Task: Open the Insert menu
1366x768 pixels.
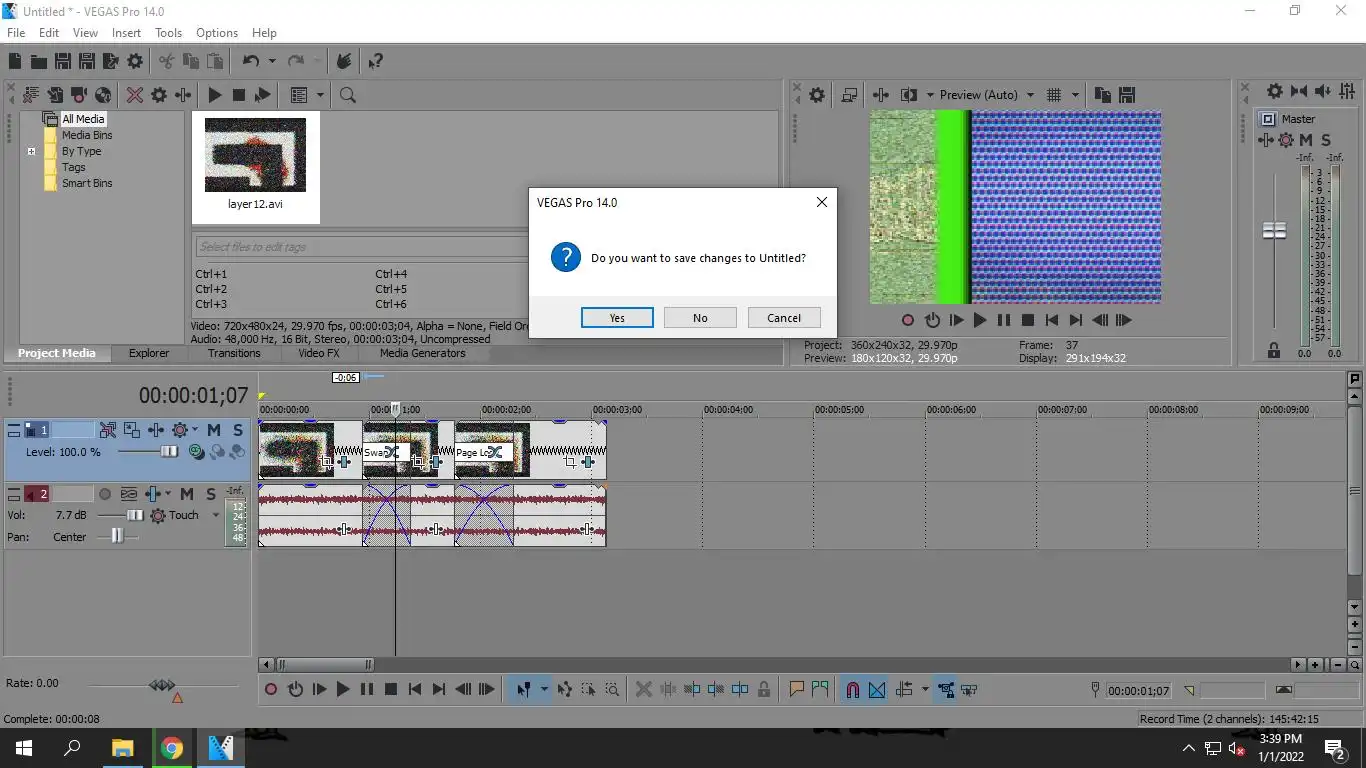Action: [x=126, y=33]
